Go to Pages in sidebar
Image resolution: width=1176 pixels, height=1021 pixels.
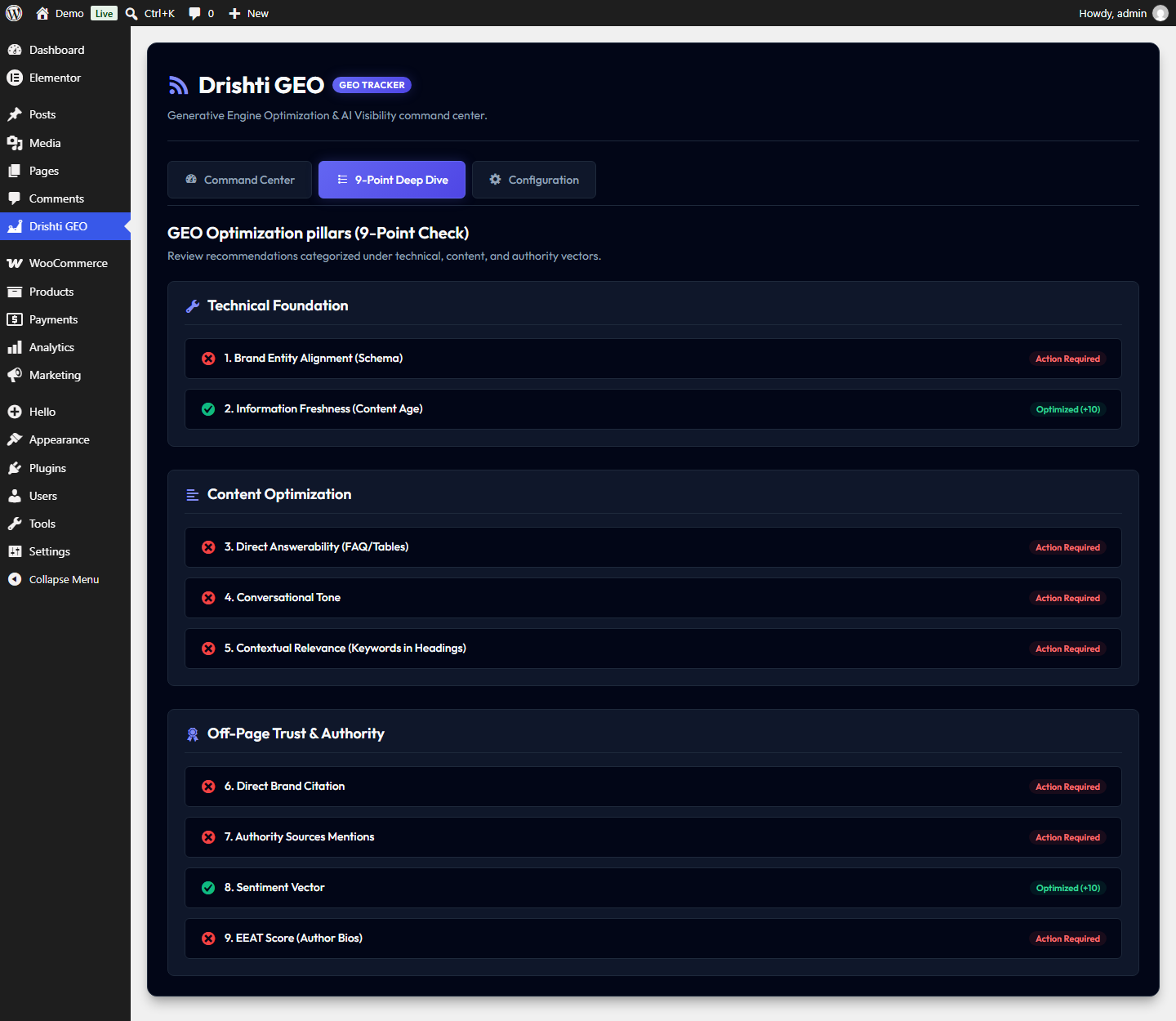point(65,171)
